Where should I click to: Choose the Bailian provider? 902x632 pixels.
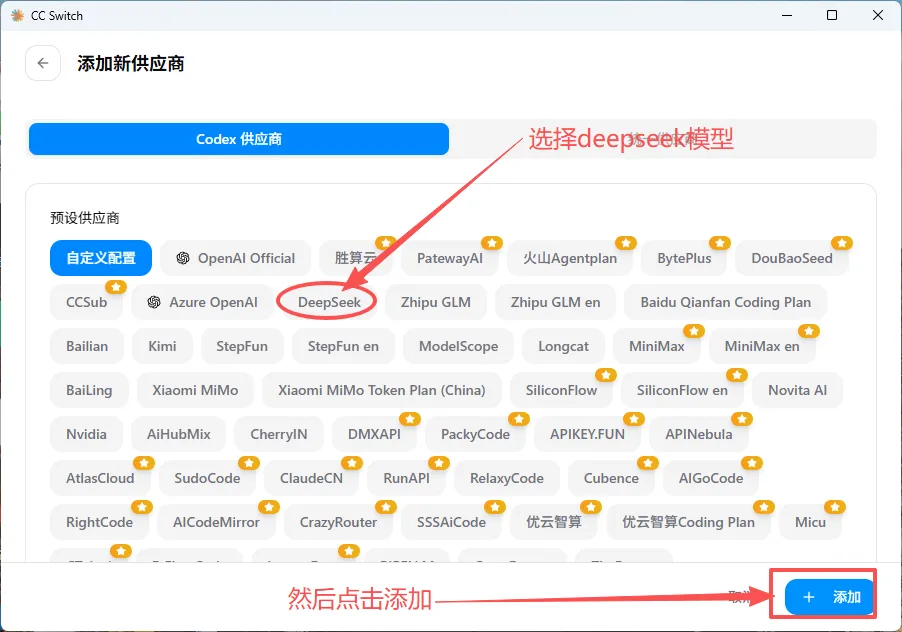[x=87, y=346]
